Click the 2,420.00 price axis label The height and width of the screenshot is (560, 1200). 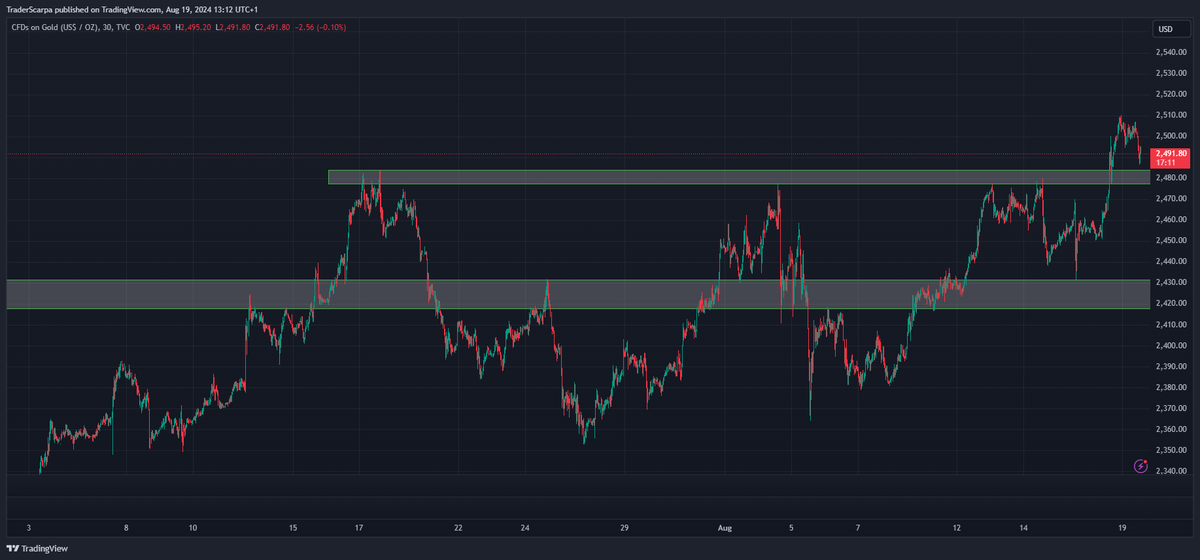coord(1170,303)
